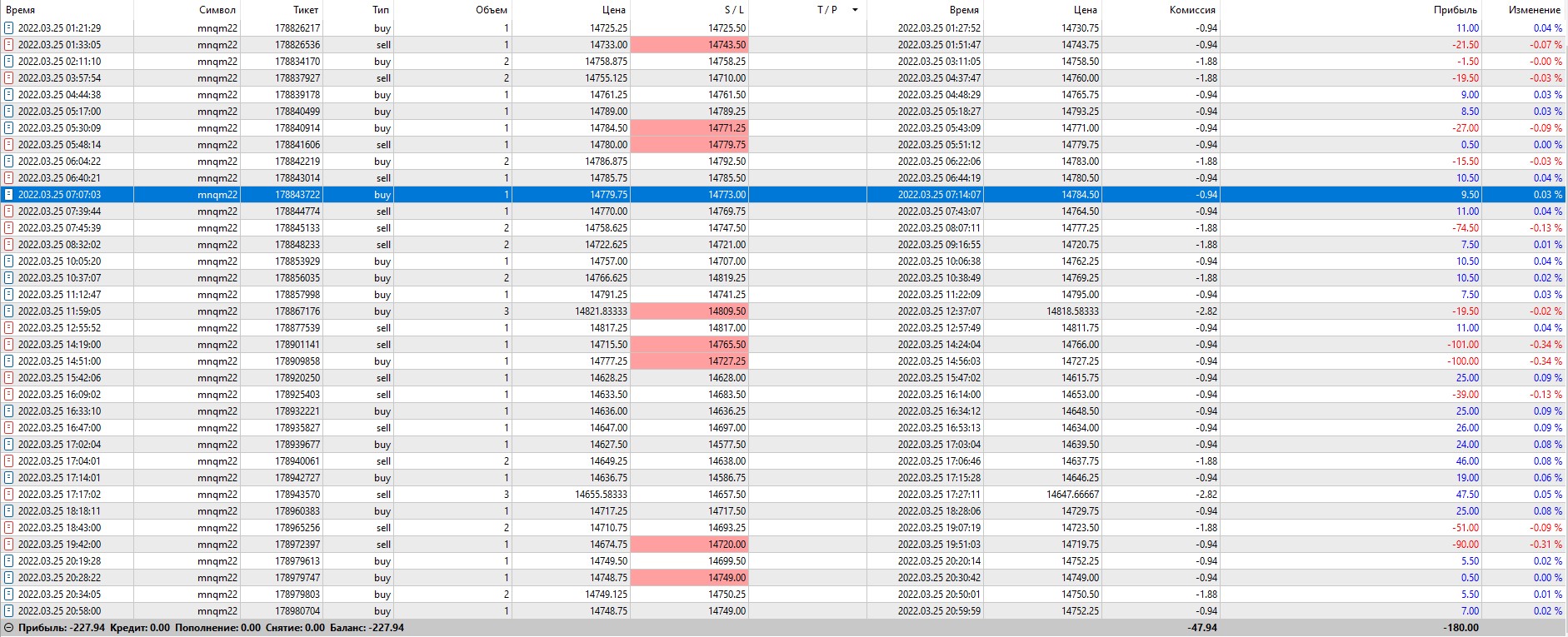This screenshot has width=1568, height=637.
Task: Select the total profit -180.00
Action: pyautogui.click(x=1461, y=628)
